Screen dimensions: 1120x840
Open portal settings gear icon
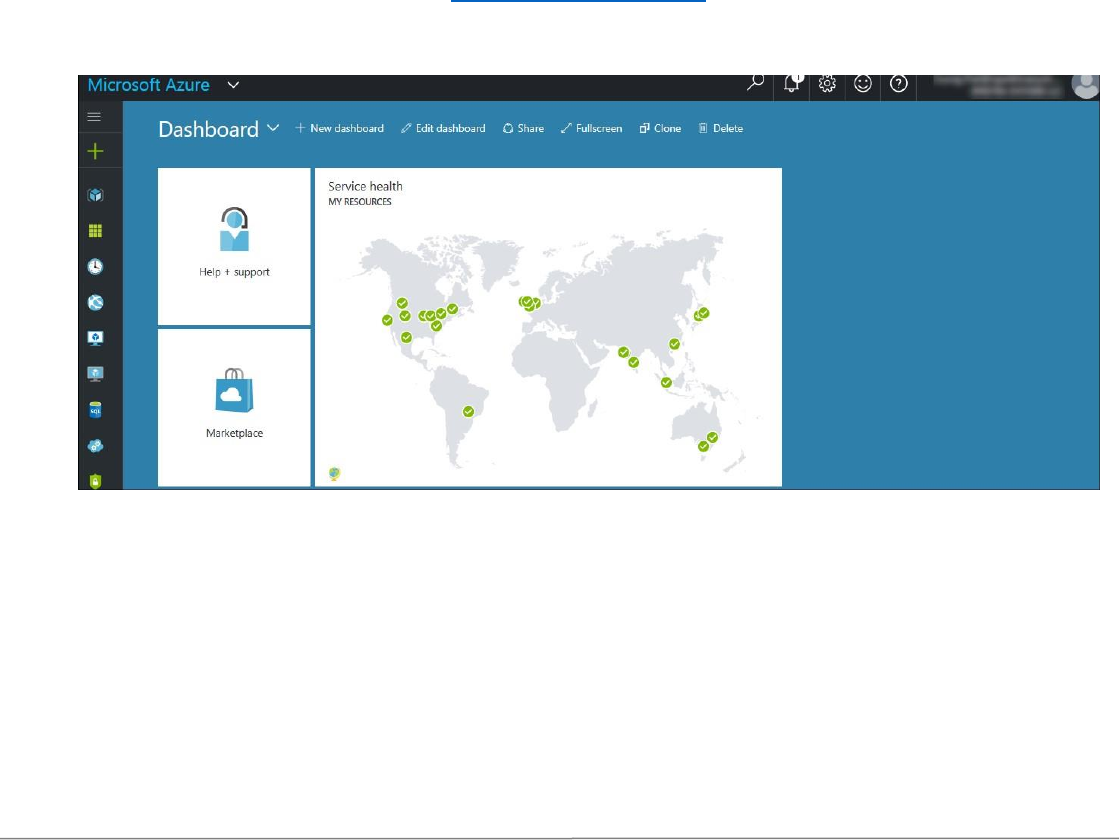(827, 84)
